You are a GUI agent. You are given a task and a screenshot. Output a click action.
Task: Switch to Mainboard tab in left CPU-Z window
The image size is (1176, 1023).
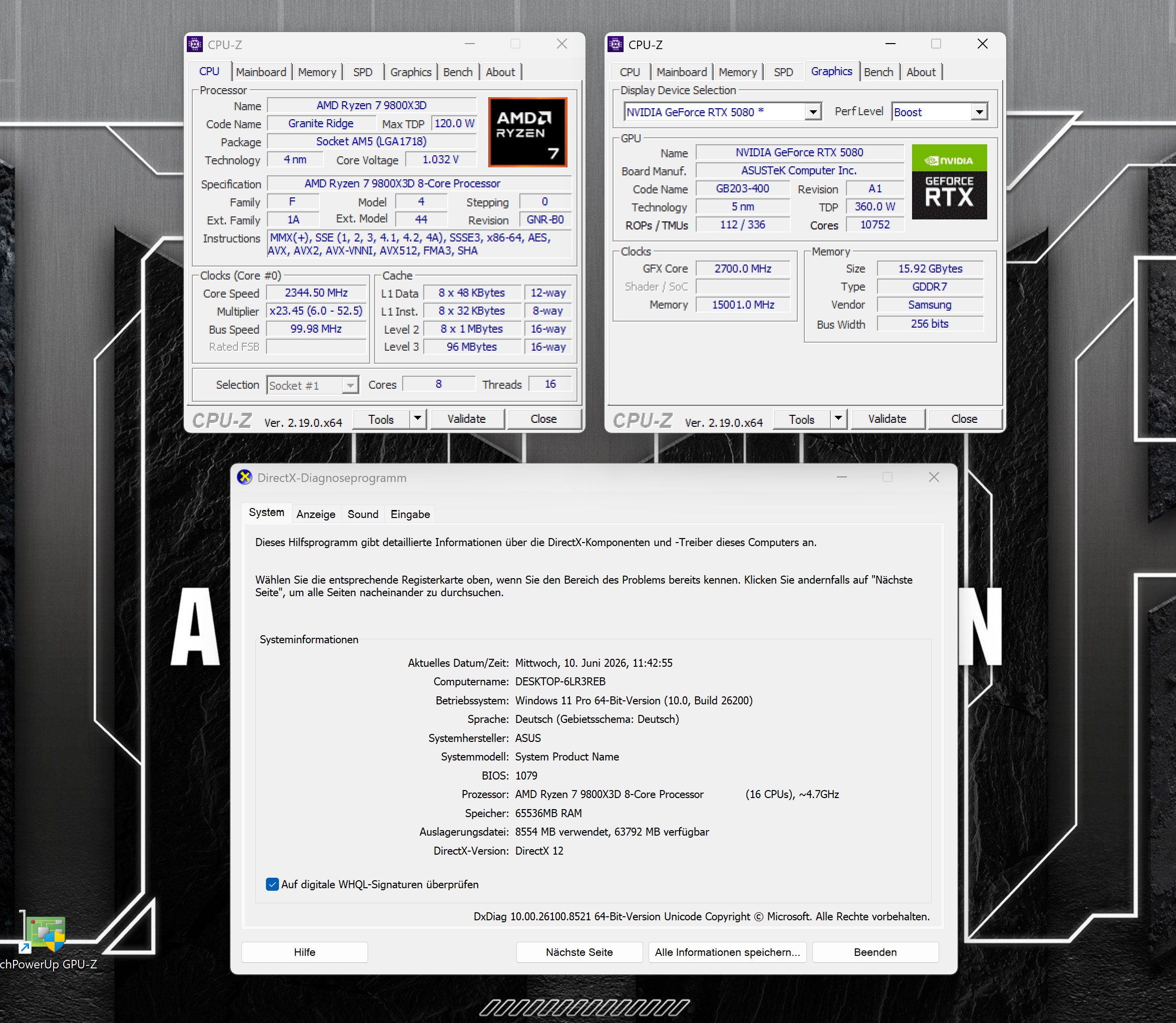pyautogui.click(x=261, y=72)
